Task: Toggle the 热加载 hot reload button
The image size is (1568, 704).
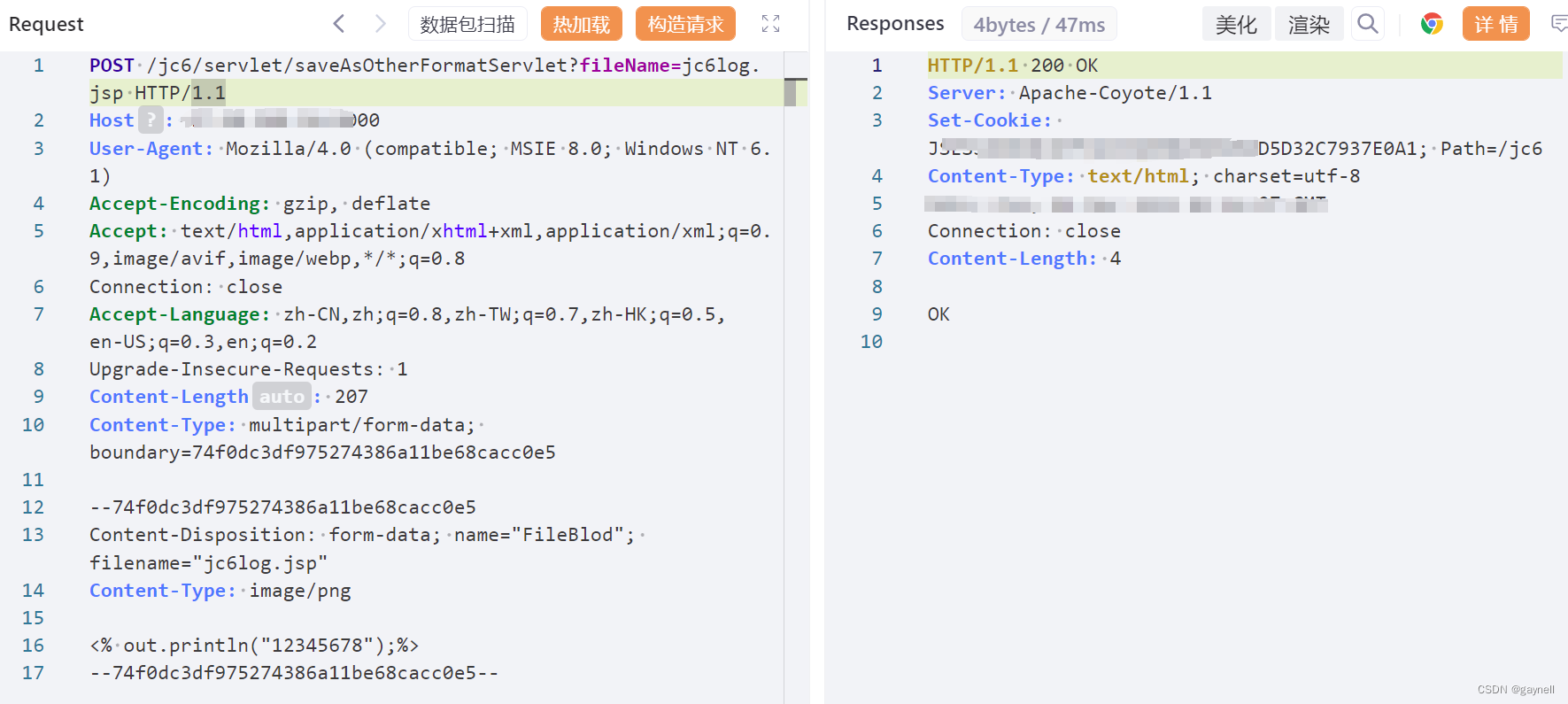Action: click(582, 24)
